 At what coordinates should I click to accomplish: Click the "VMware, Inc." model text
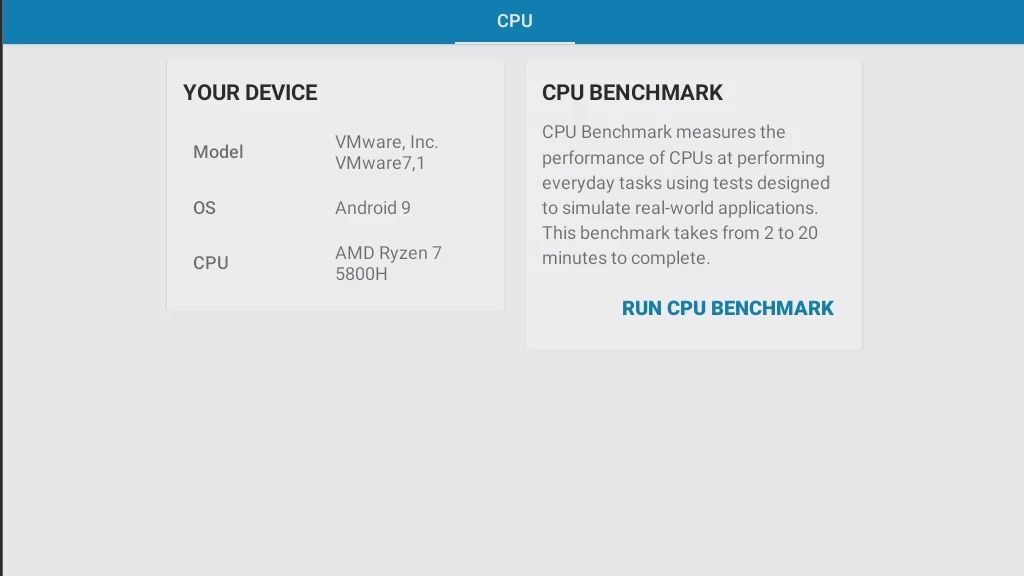pos(386,142)
